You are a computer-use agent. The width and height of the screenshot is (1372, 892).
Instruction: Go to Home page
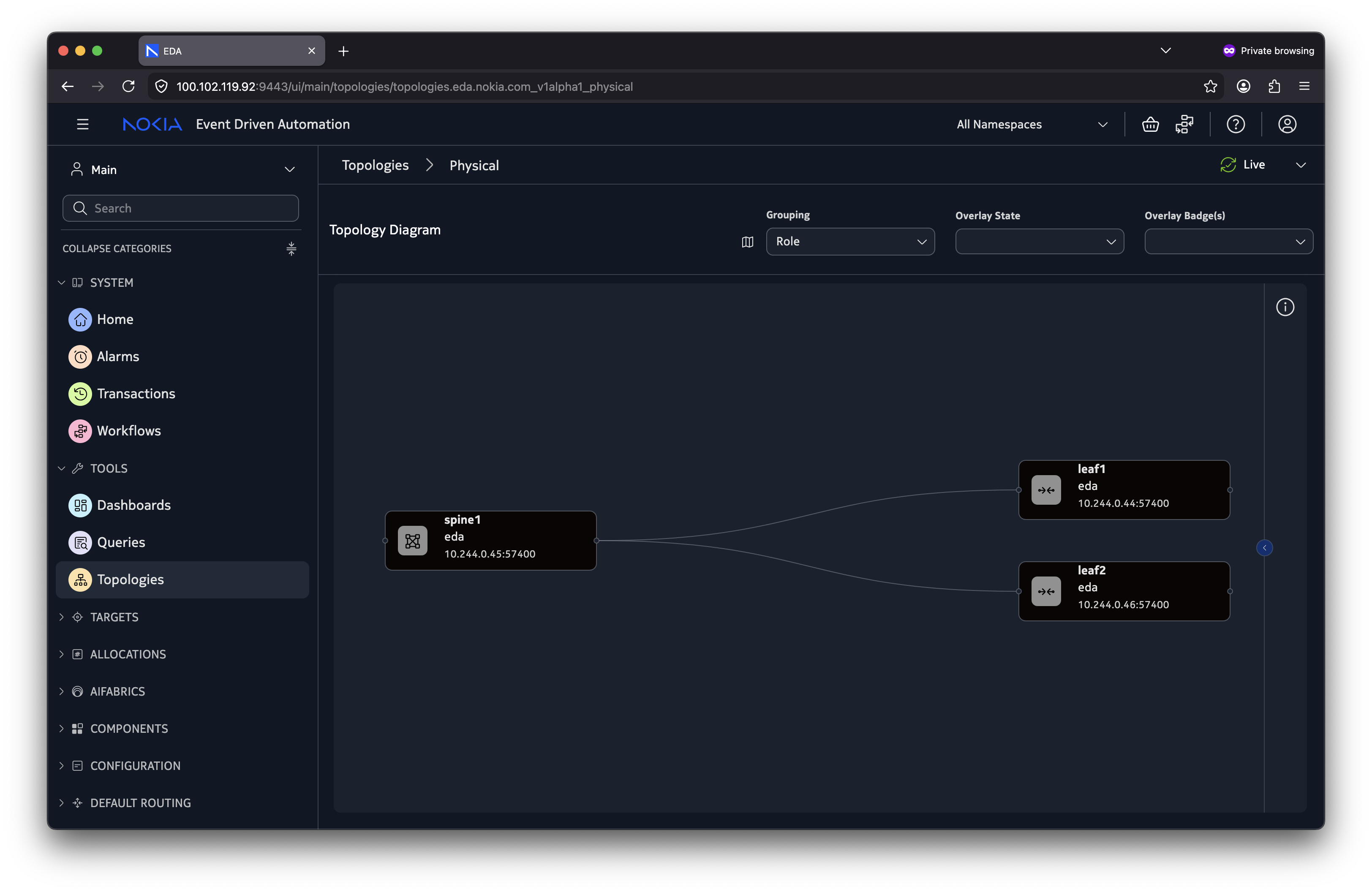115,319
